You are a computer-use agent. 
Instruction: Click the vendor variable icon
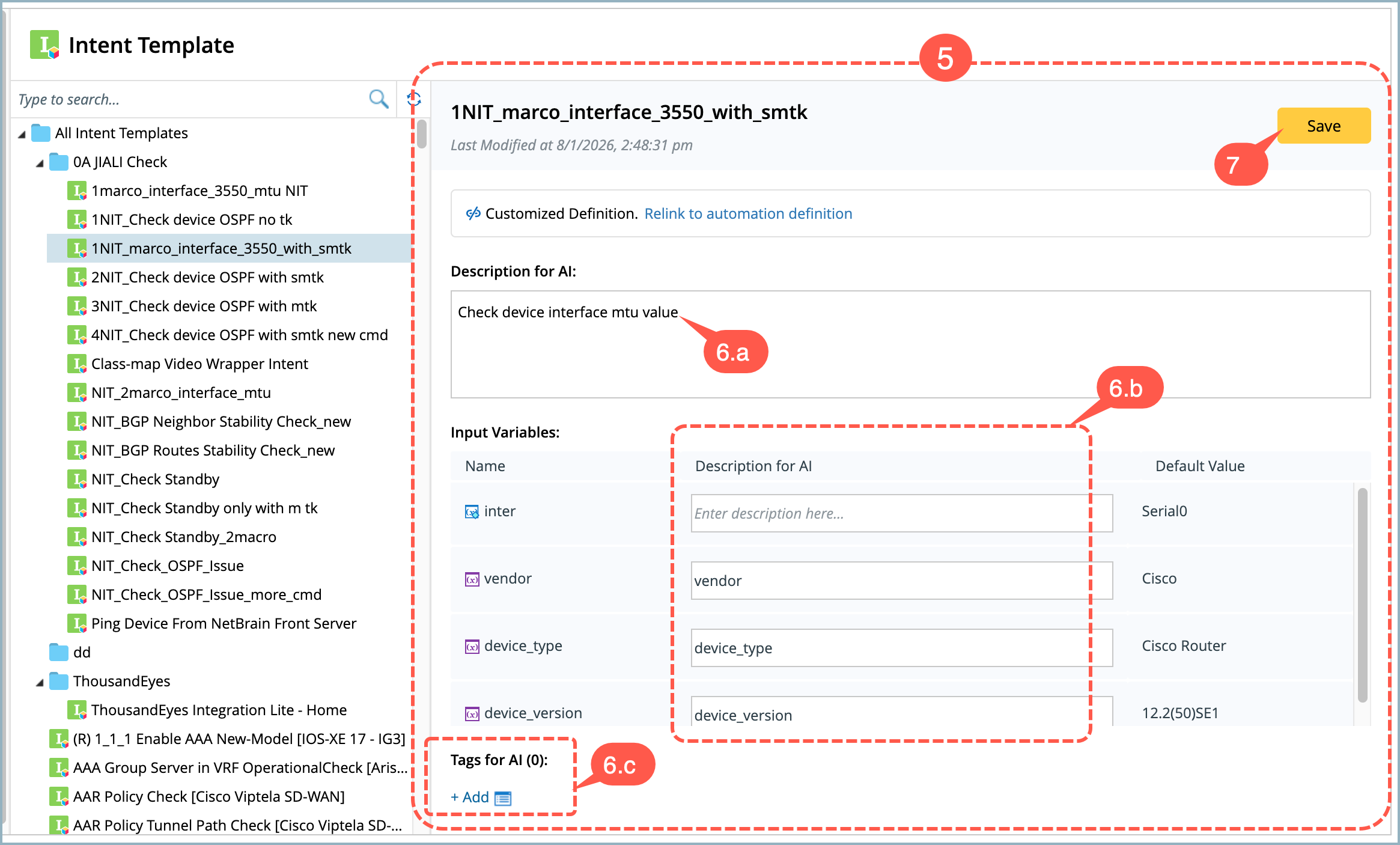[x=472, y=579]
